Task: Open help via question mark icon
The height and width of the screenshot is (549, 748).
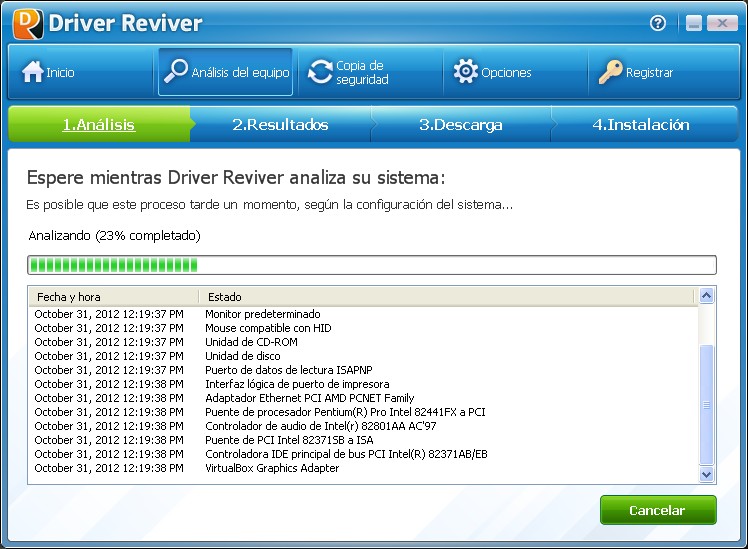Action: pos(658,23)
